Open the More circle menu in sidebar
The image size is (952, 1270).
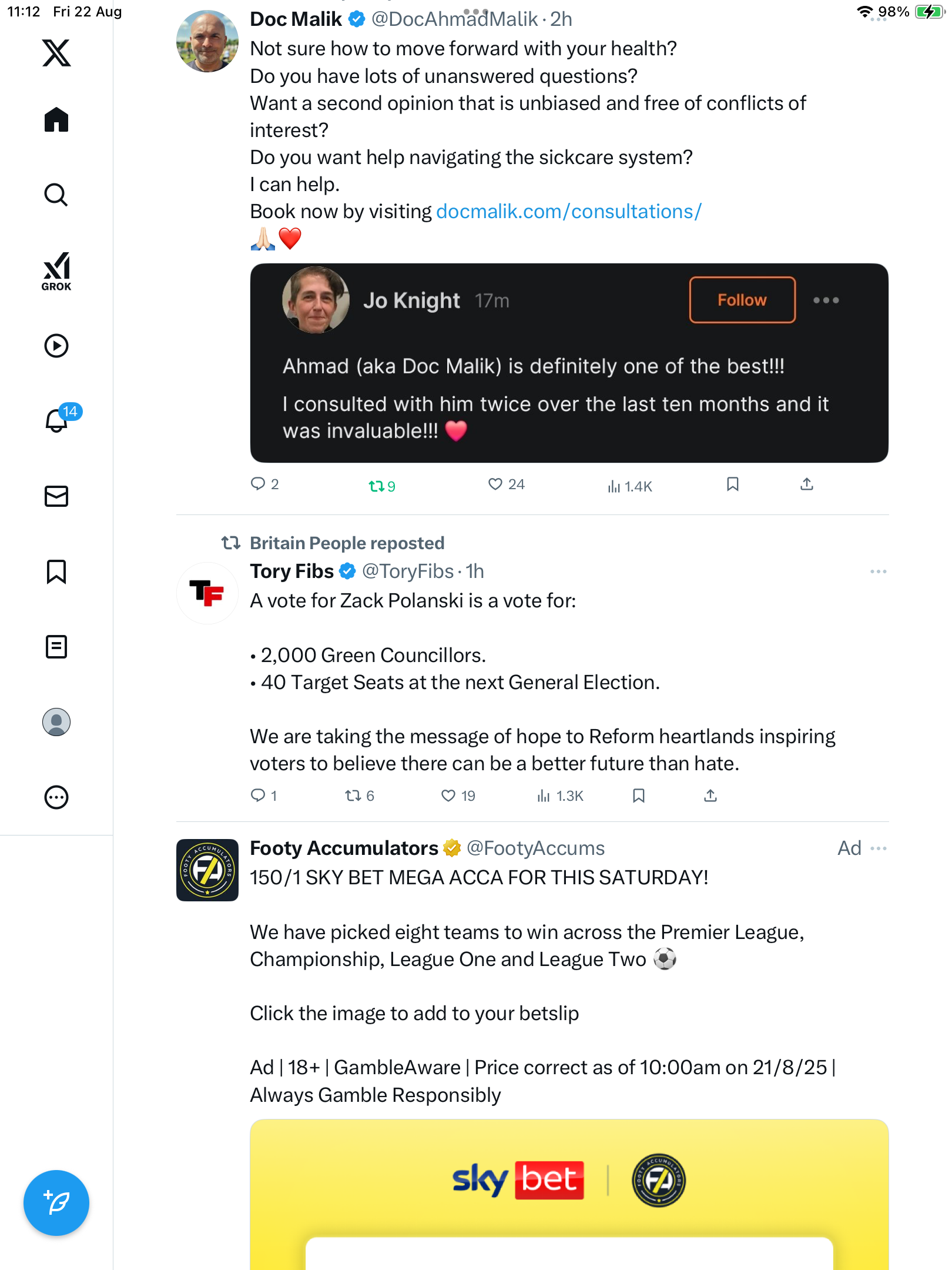pos(56,797)
